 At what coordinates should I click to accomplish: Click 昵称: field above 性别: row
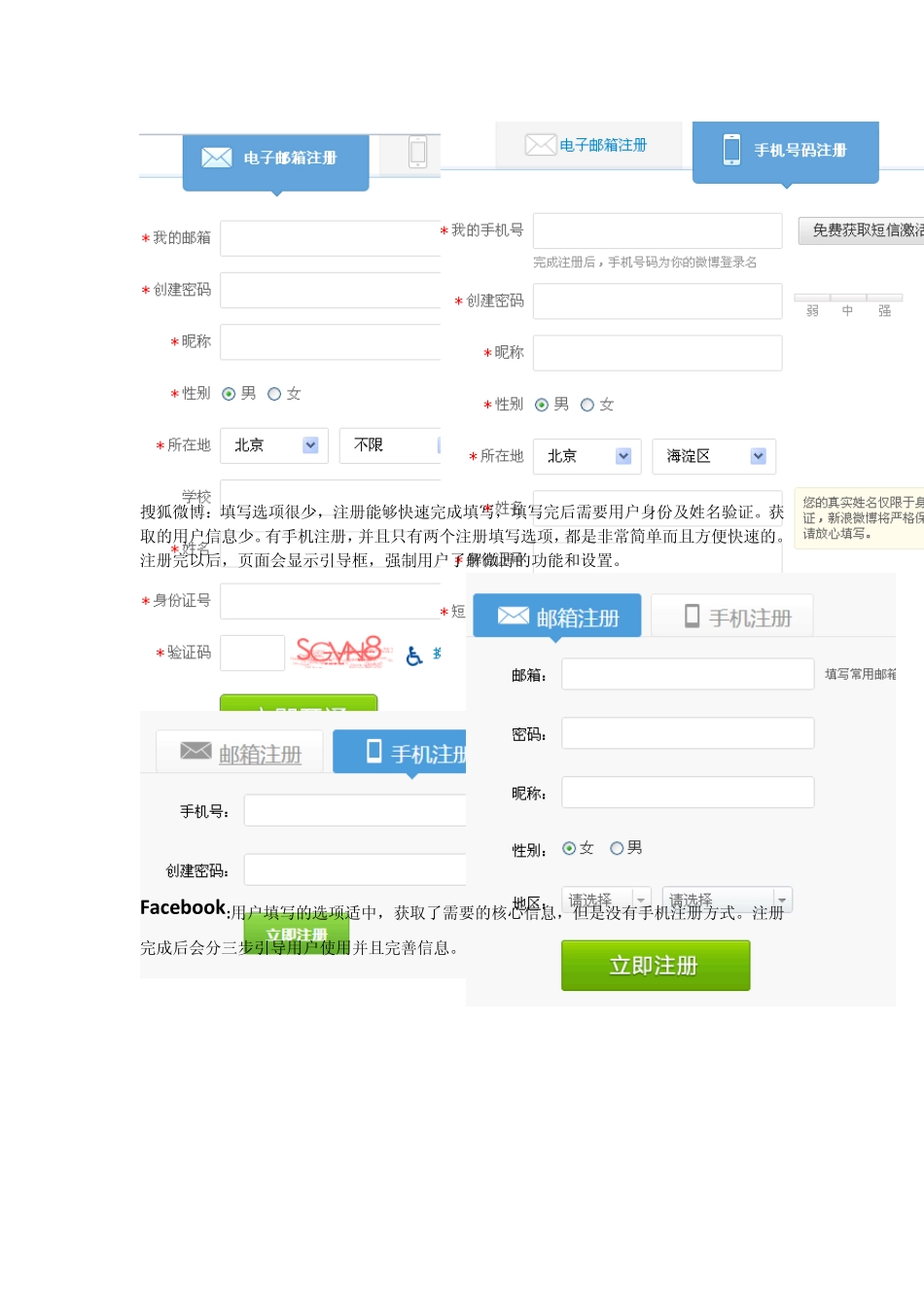point(688,793)
